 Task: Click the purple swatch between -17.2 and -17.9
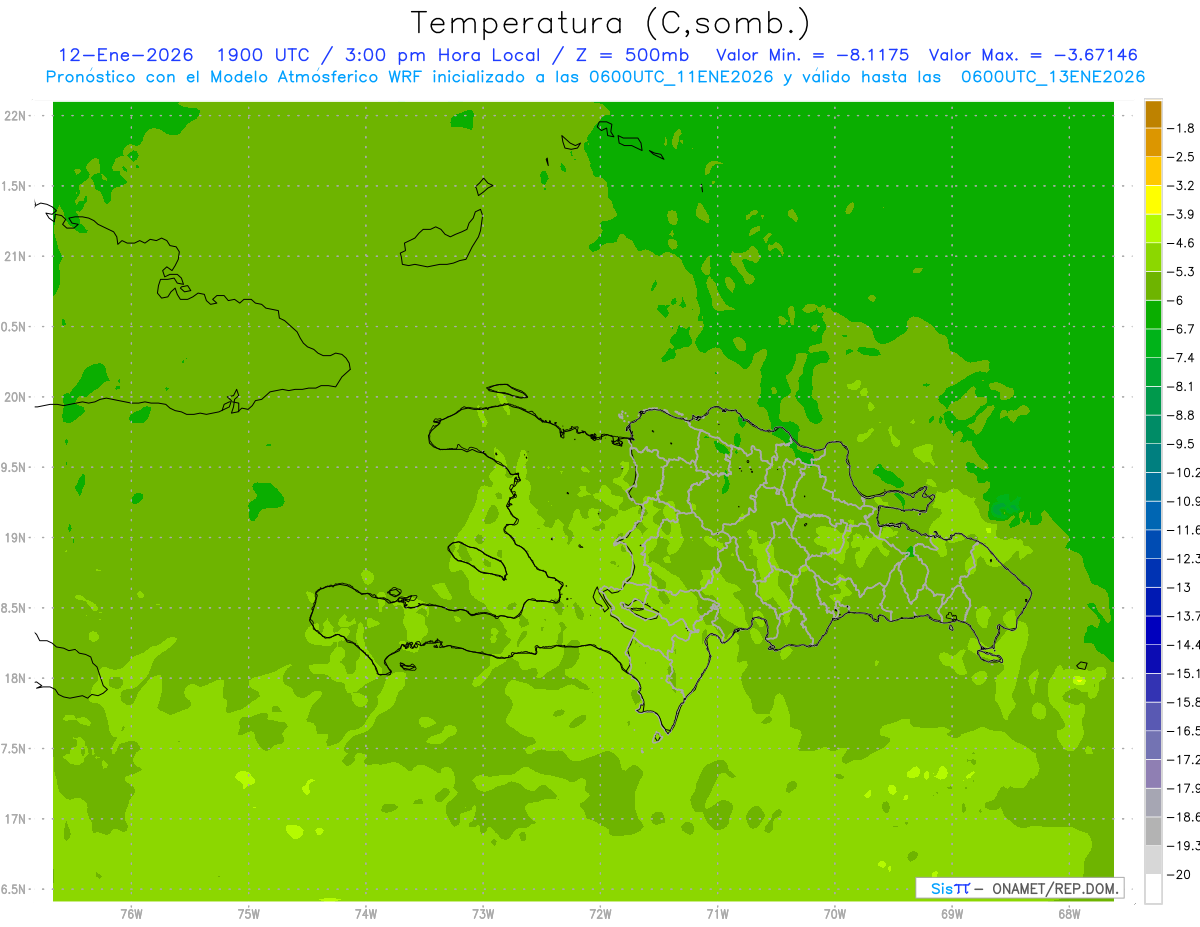(1153, 773)
